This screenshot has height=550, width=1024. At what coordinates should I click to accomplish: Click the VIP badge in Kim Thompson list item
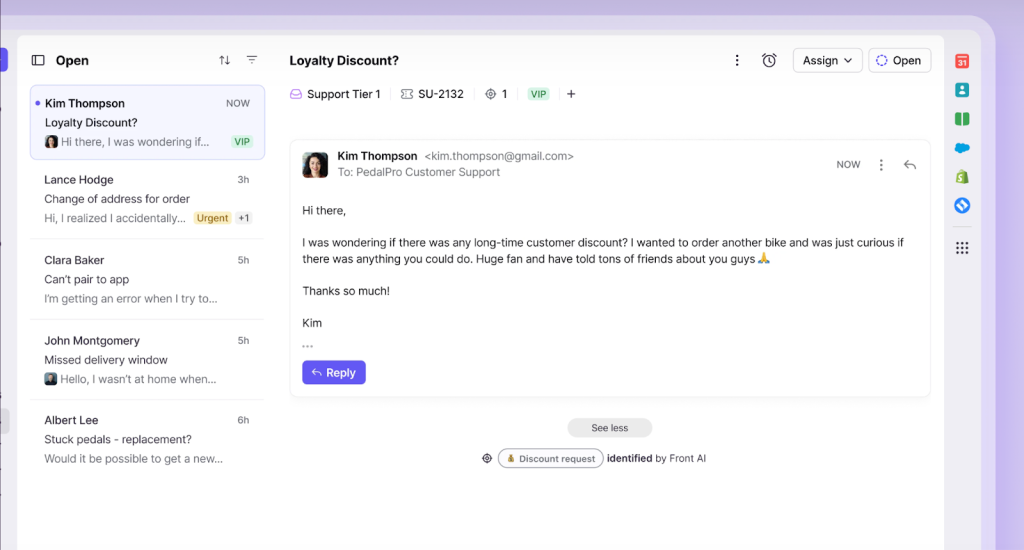coord(242,142)
